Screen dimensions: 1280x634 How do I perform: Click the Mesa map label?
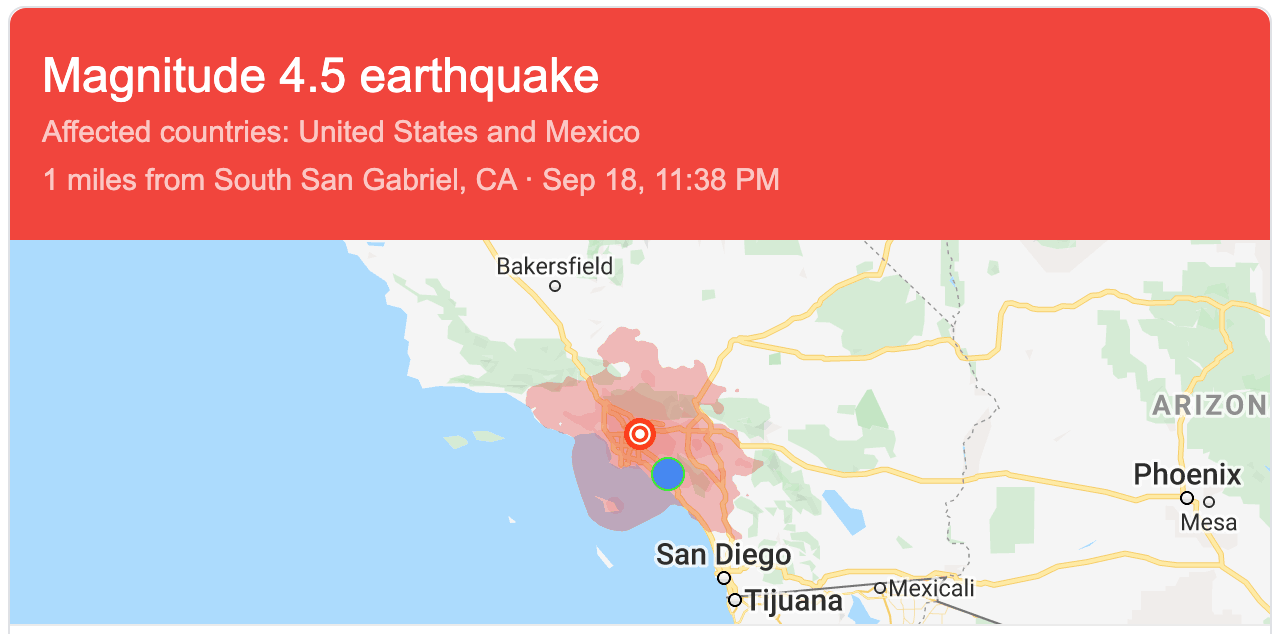[1209, 523]
